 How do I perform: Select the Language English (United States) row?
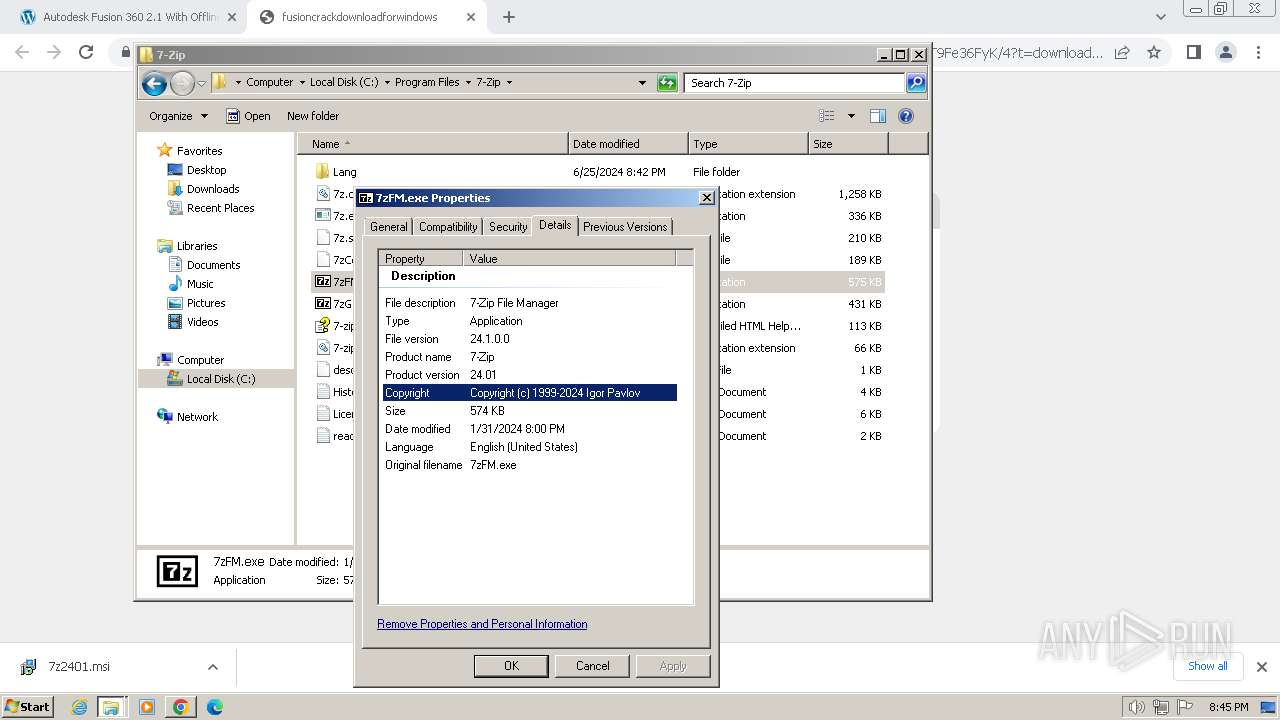point(530,447)
